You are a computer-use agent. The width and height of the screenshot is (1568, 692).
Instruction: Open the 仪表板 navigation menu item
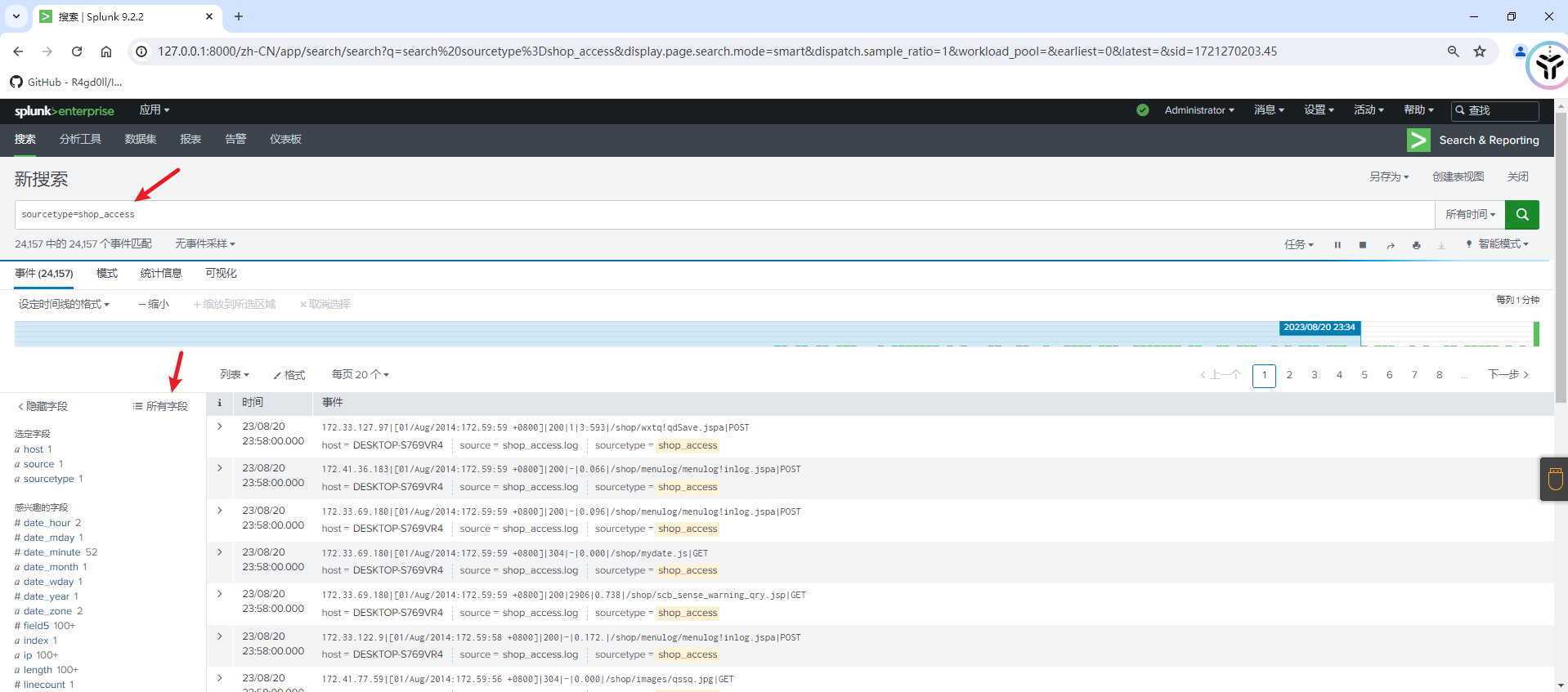(x=285, y=140)
